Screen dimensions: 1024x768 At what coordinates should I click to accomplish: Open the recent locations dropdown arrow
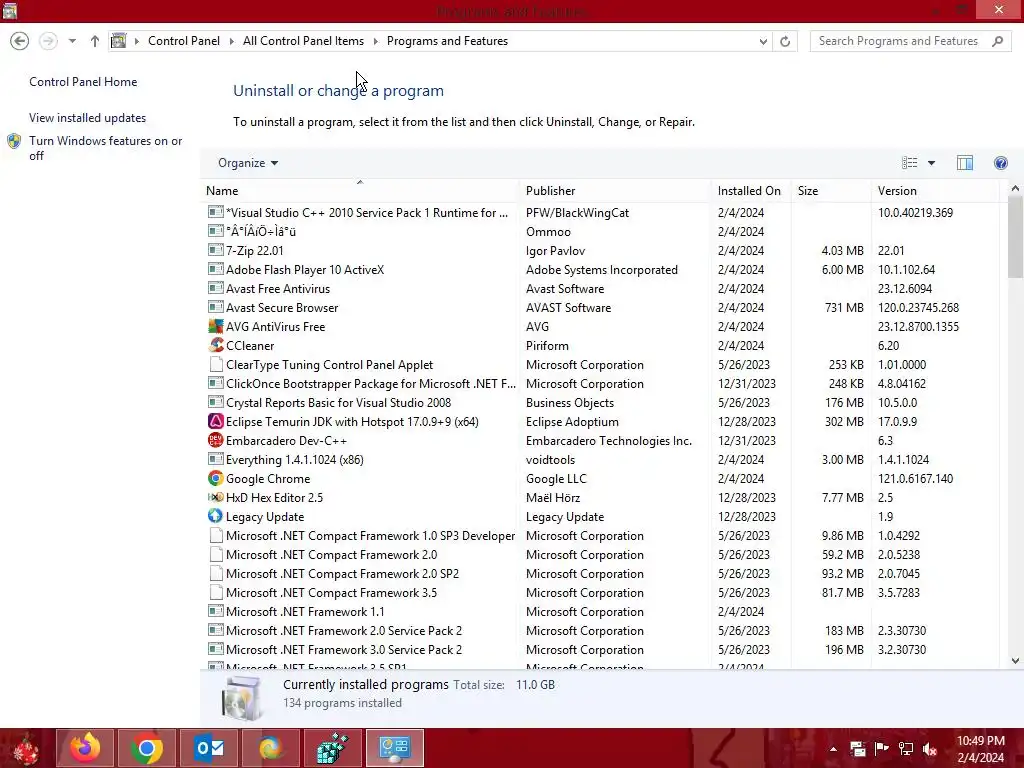pyautogui.click(x=72, y=41)
